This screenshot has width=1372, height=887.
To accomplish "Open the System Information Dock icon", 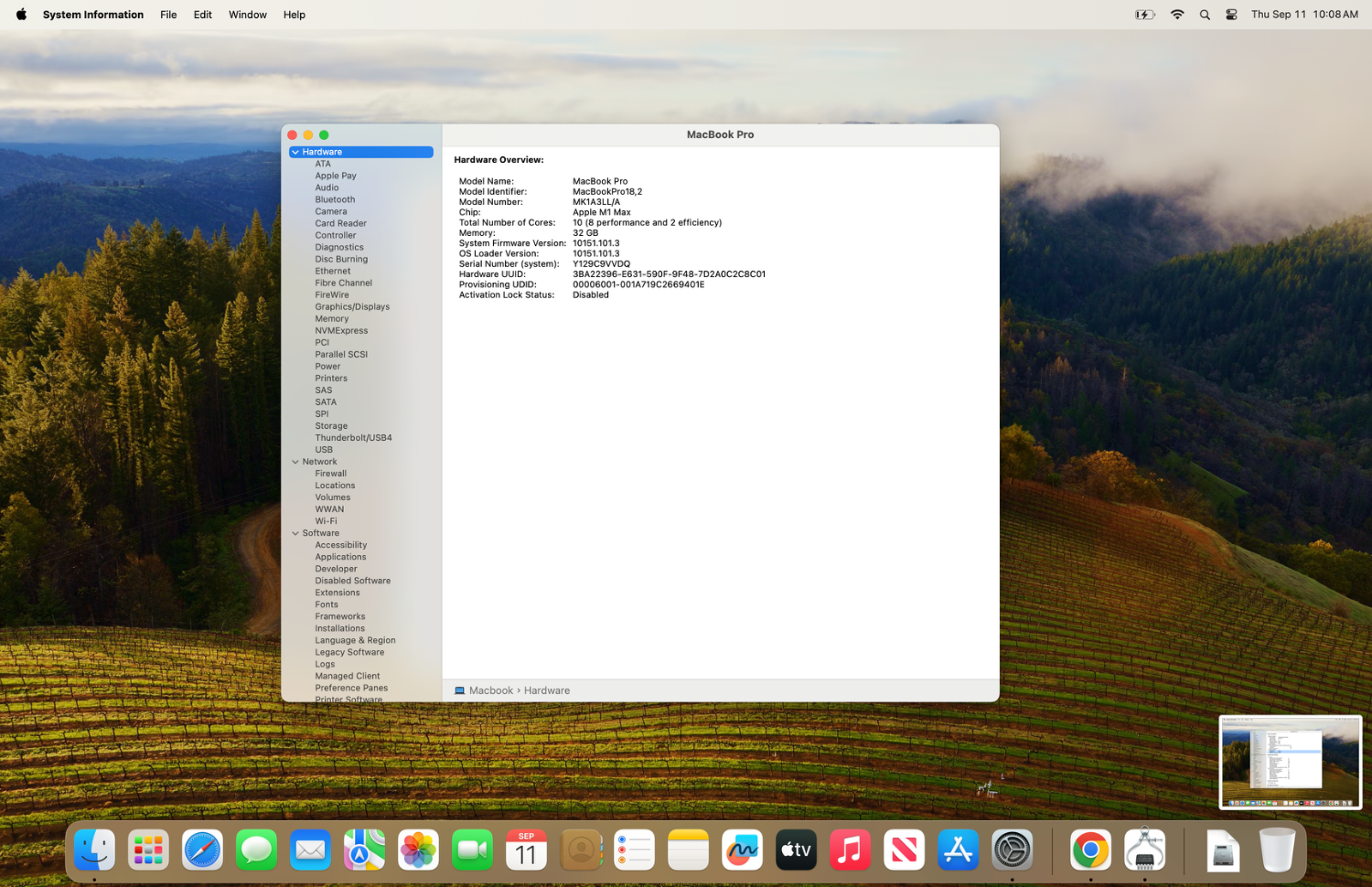I will [1144, 850].
